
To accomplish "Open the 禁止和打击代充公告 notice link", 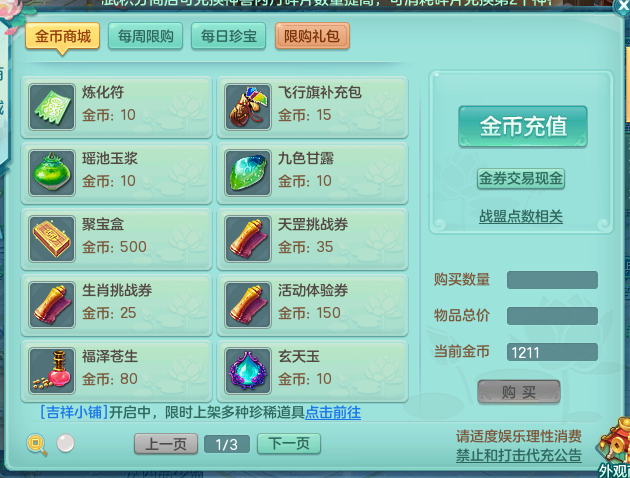I will (519, 456).
